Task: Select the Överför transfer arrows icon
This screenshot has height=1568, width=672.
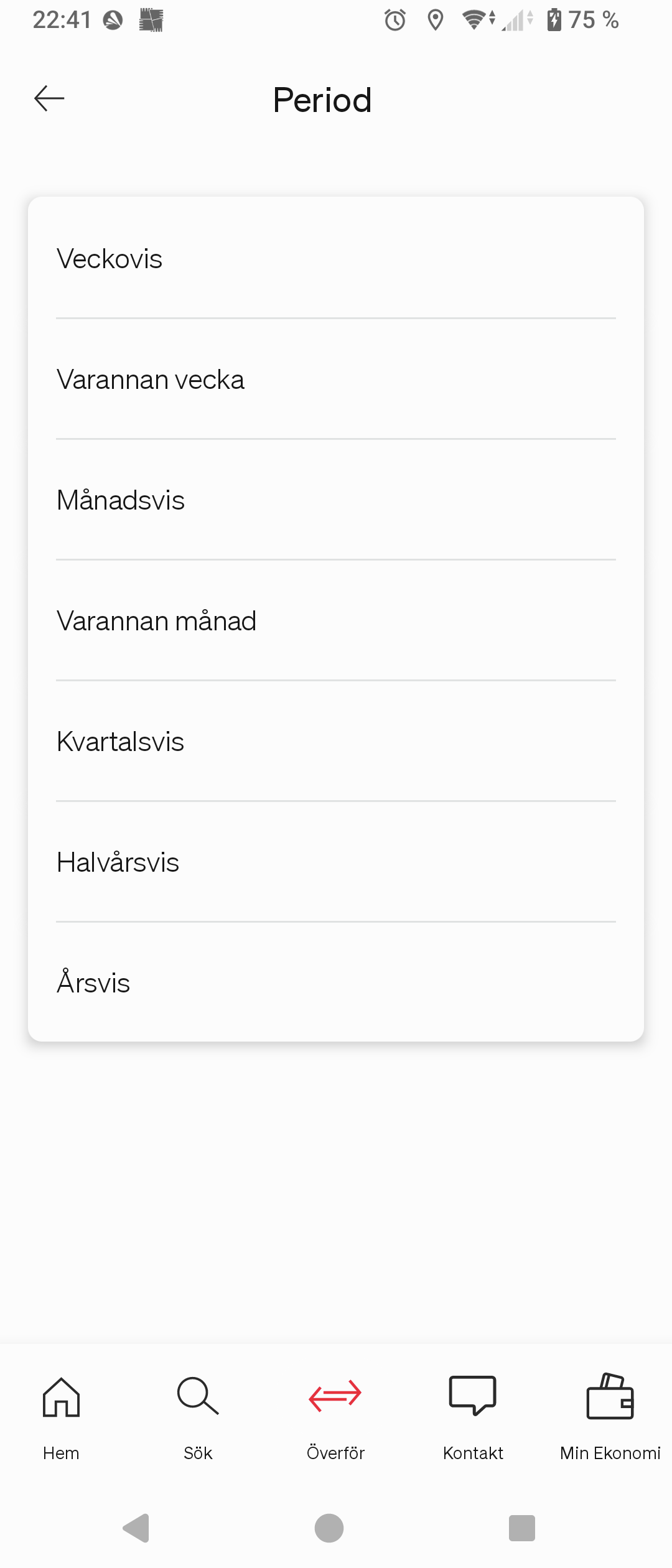Action: [335, 1396]
